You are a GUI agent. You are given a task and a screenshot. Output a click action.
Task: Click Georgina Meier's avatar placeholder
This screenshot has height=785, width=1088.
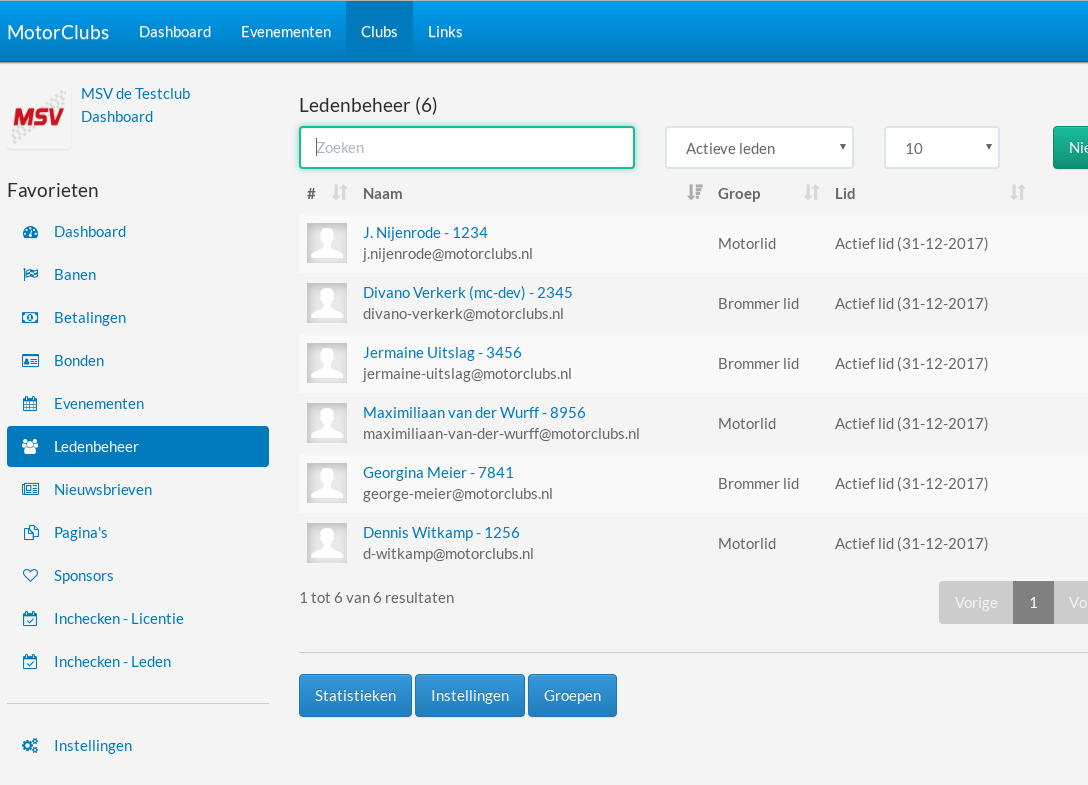tap(327, 483)
